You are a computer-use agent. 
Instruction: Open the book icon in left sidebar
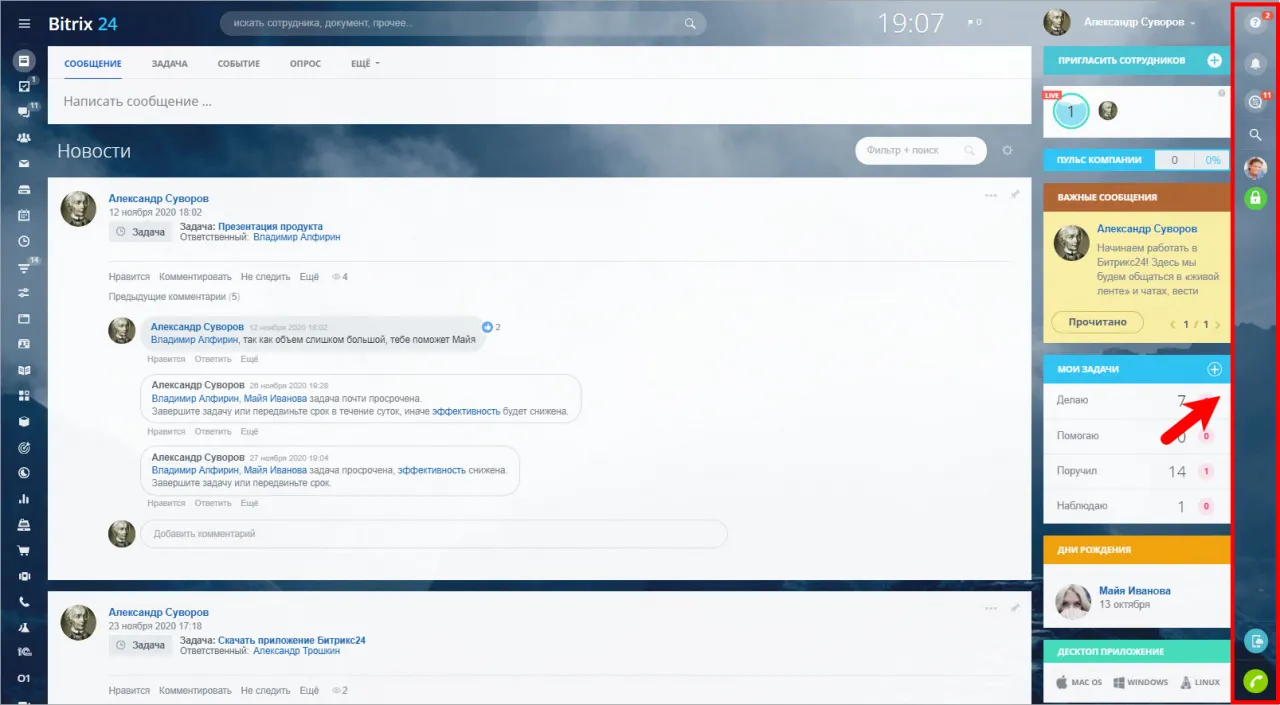24,370
